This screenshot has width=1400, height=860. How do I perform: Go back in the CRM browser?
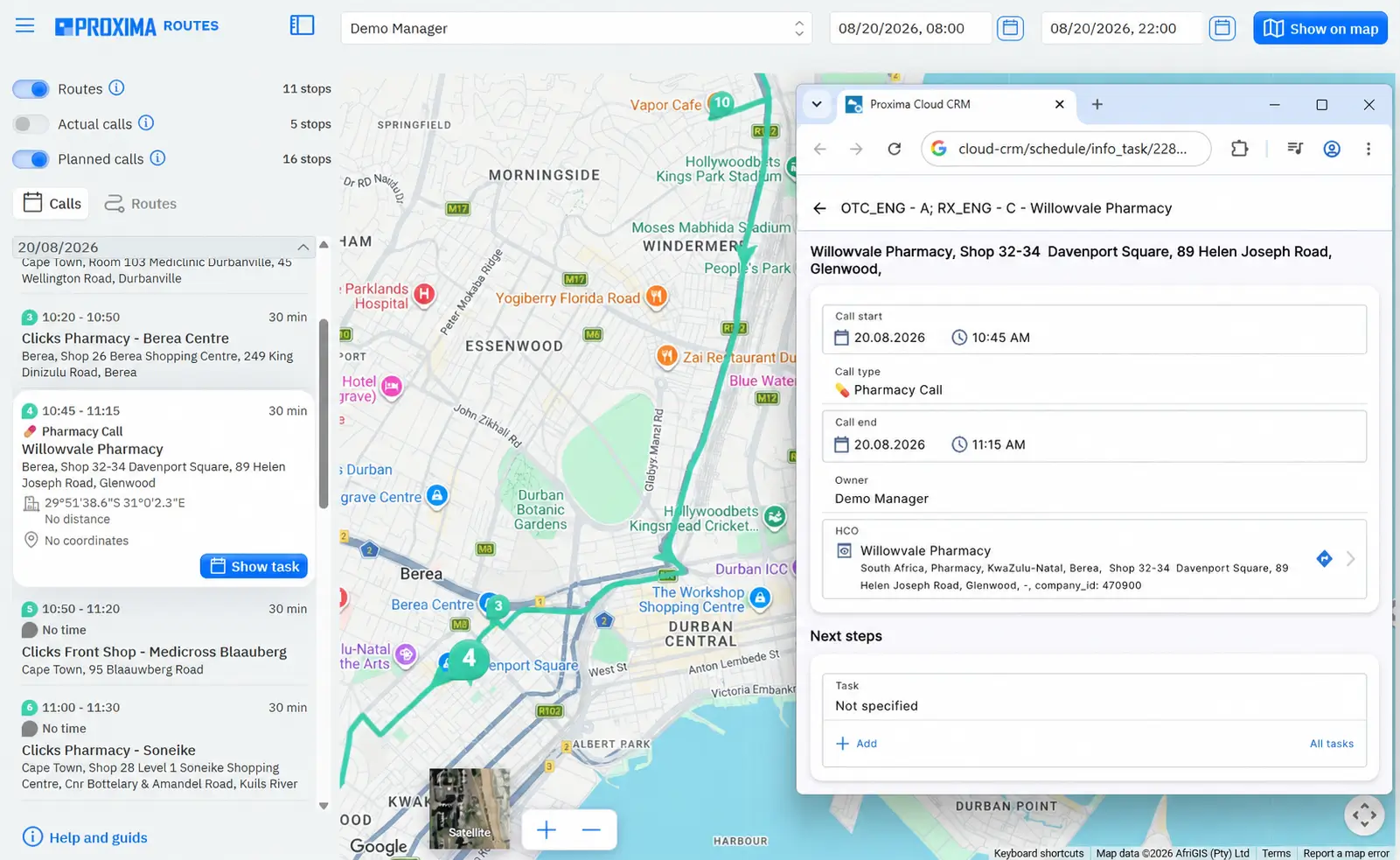819,149
